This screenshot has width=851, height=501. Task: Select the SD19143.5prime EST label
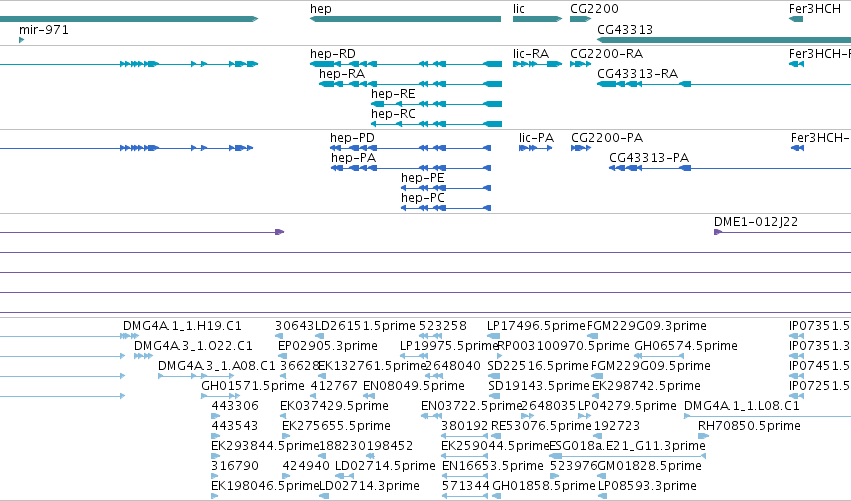coord(539,386)
